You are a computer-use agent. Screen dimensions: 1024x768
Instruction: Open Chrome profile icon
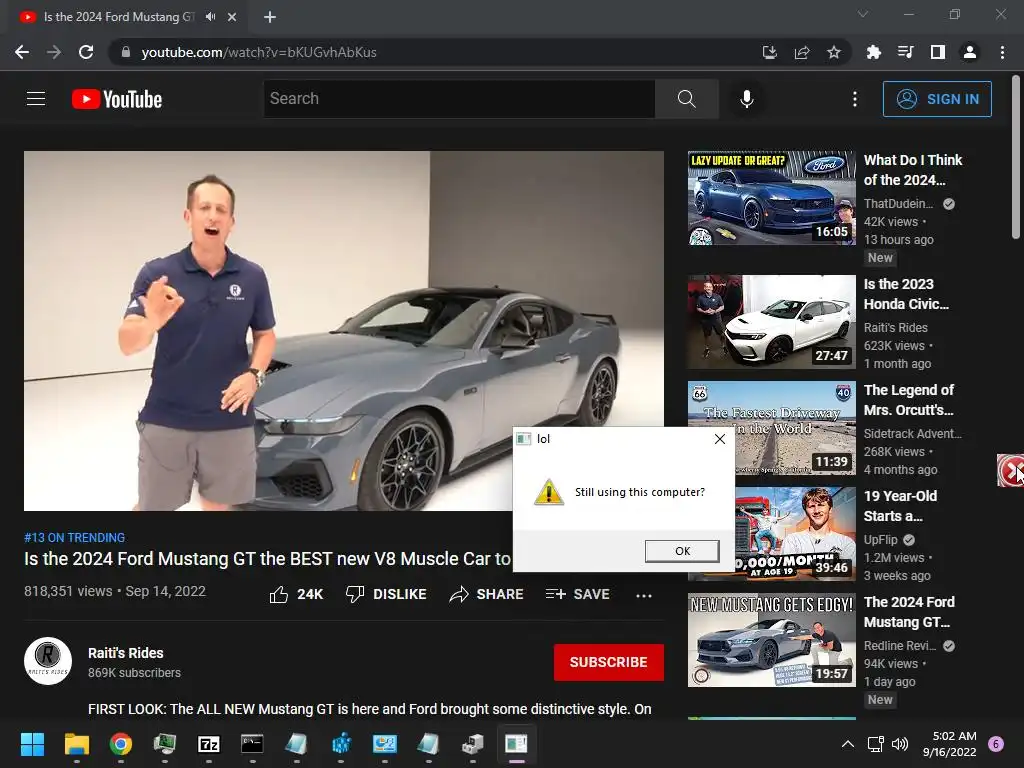click(970, 52)
